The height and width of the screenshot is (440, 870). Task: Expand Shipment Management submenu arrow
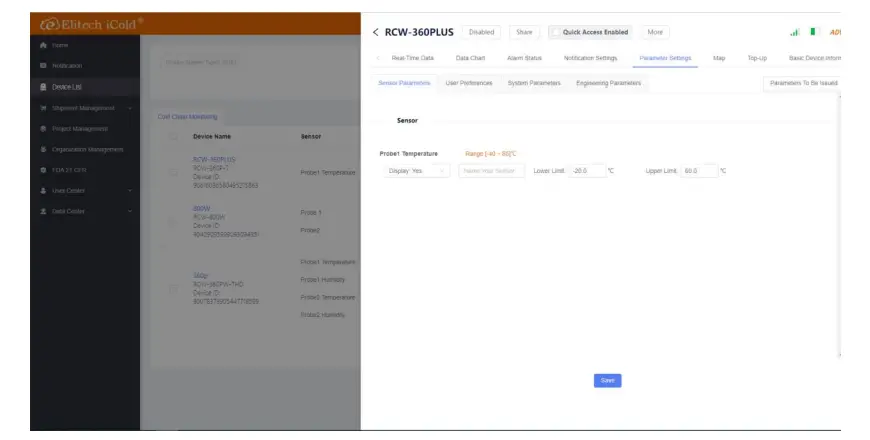pyautogui.click(x=130, y=108)
